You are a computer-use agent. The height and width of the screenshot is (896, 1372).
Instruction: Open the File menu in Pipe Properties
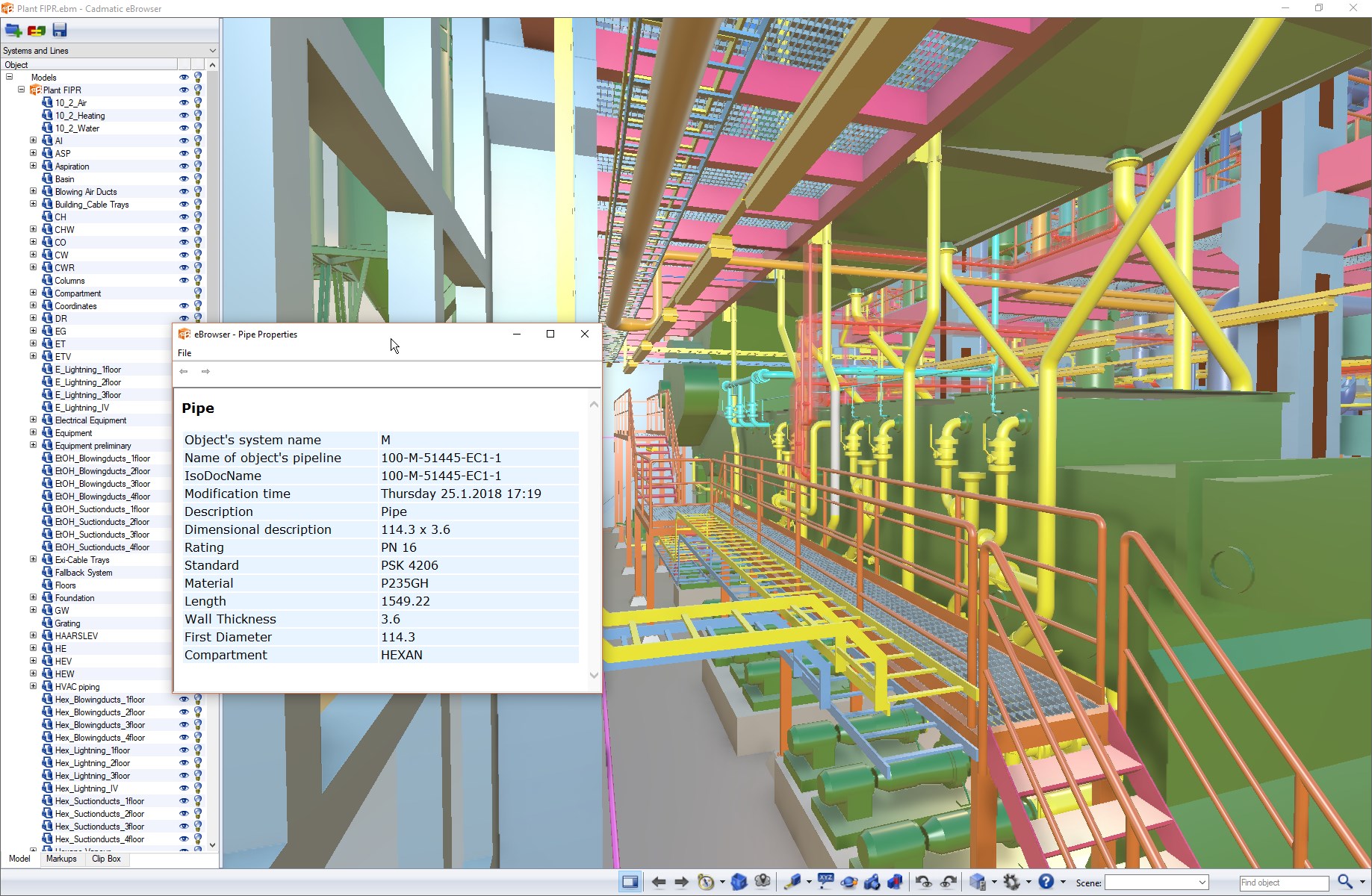[x=184, y=353]
